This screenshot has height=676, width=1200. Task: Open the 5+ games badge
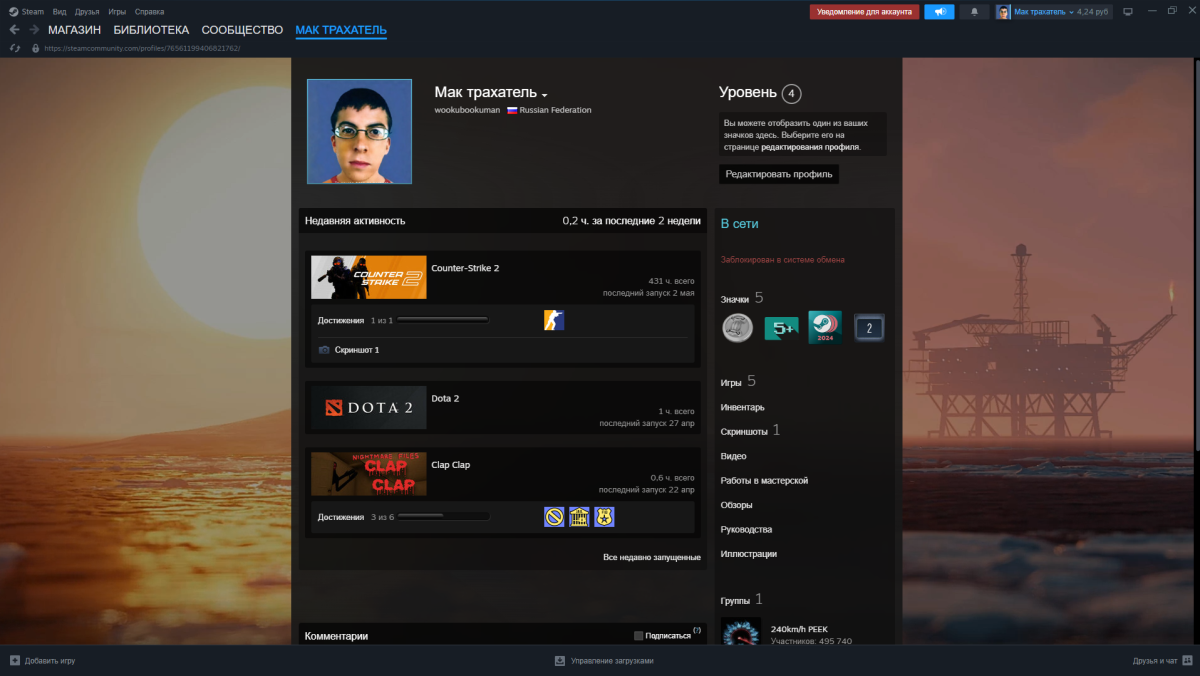point(781,328)
